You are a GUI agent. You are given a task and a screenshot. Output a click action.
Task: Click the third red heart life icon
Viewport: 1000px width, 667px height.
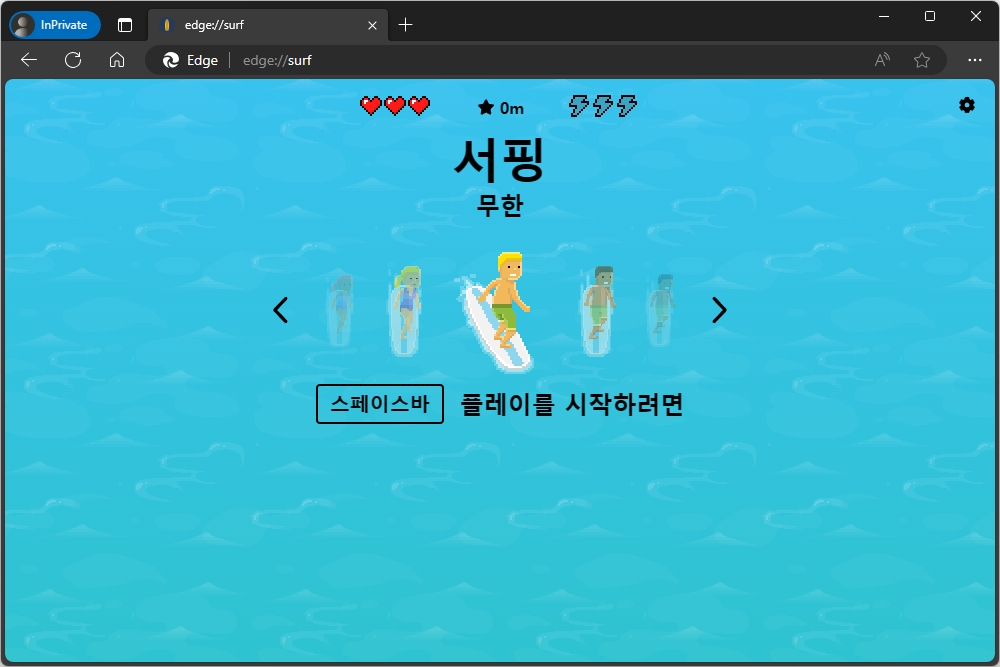(x=419, y=105)
